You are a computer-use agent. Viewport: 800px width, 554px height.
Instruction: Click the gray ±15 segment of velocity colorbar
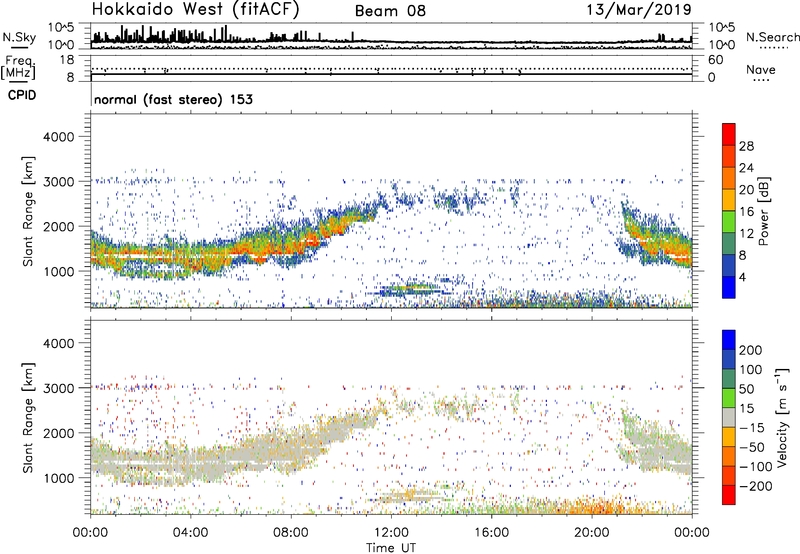pyautogui.click(x=729, y=417)
